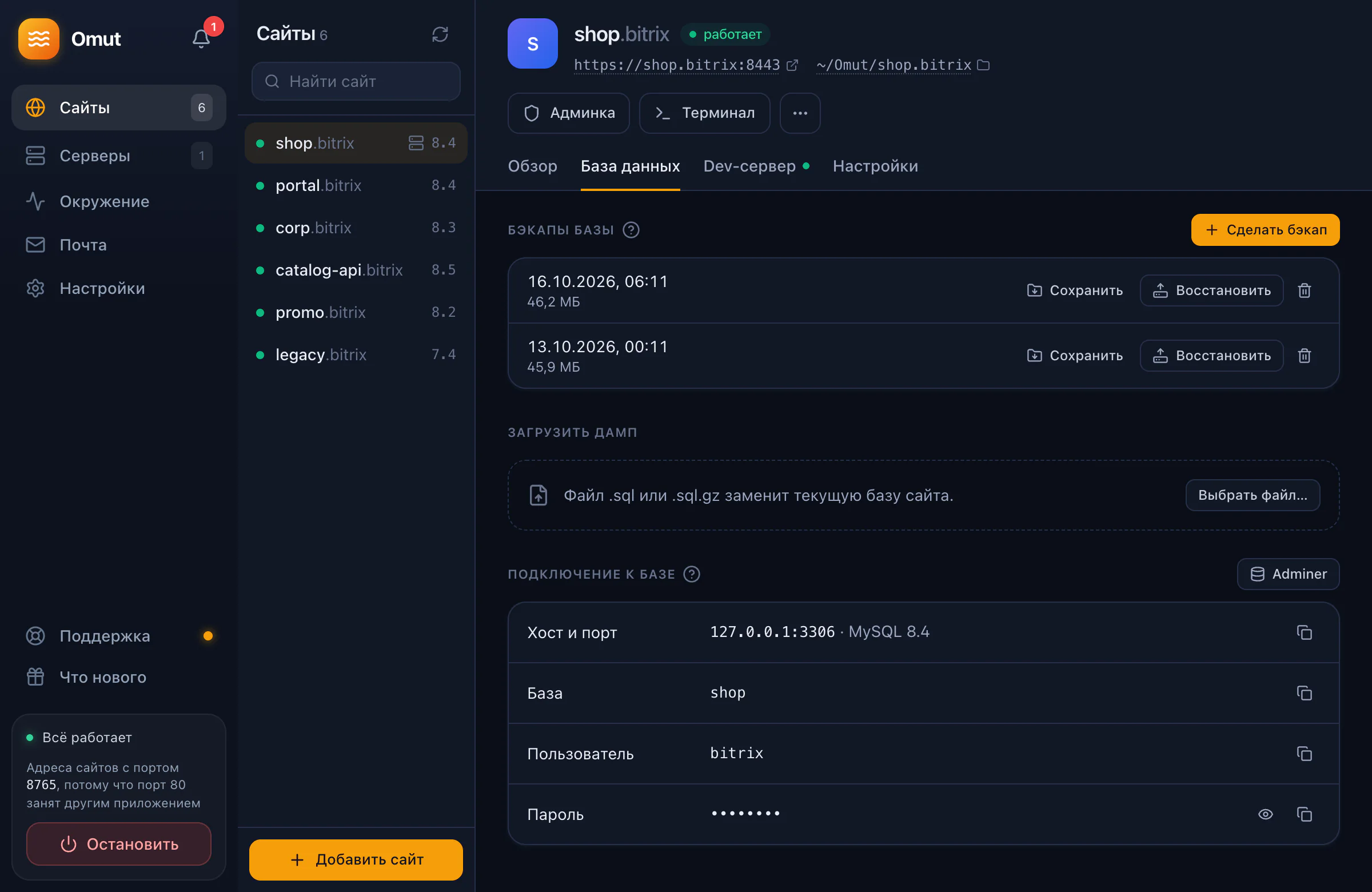Screen dimensions: 1372x892
Task: Open Настройки in the left sidebar
Action: pyautogui.click(x=119, y=288)
